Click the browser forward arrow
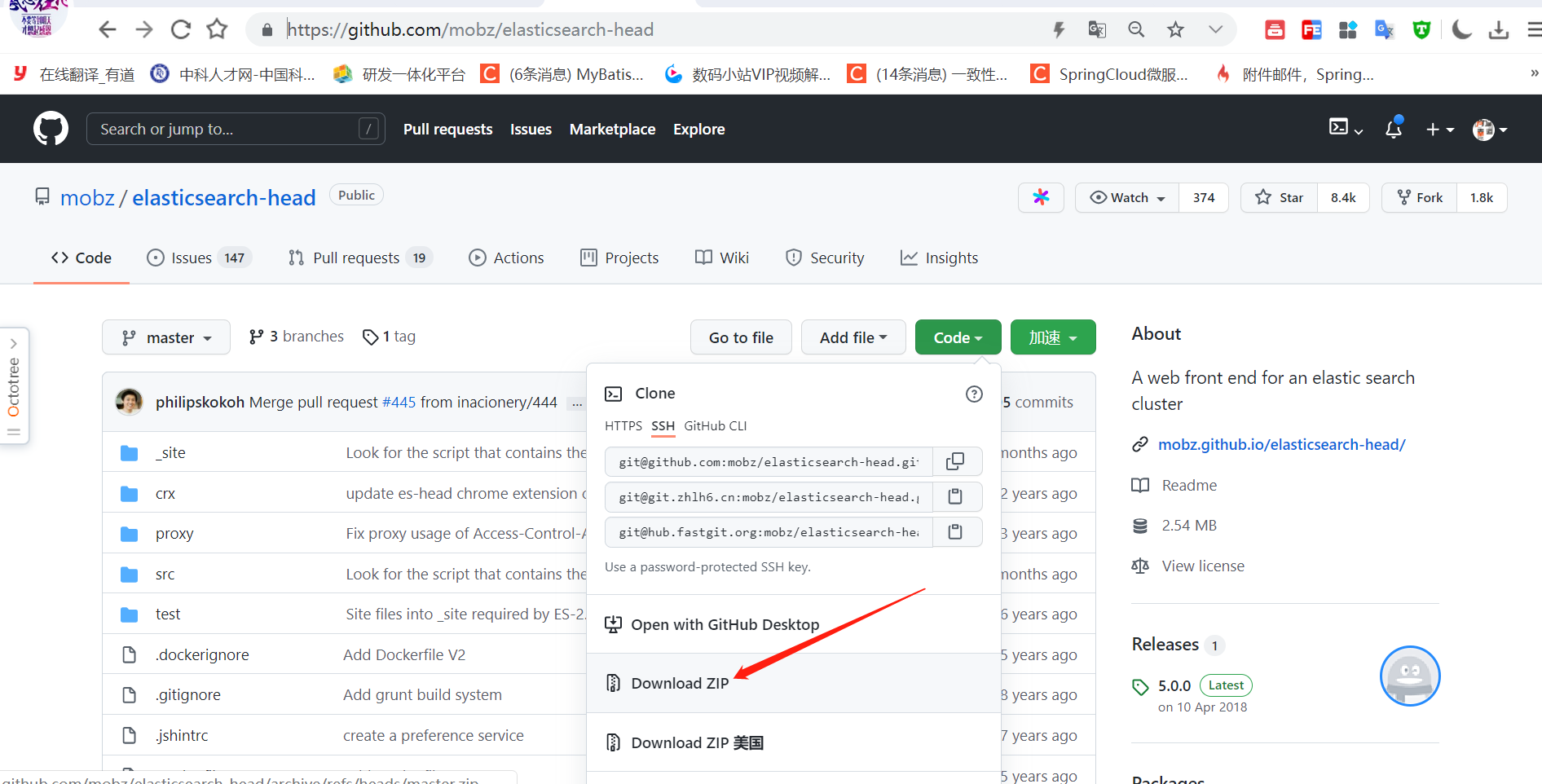 pyautogui.click(x=144, y=30)
